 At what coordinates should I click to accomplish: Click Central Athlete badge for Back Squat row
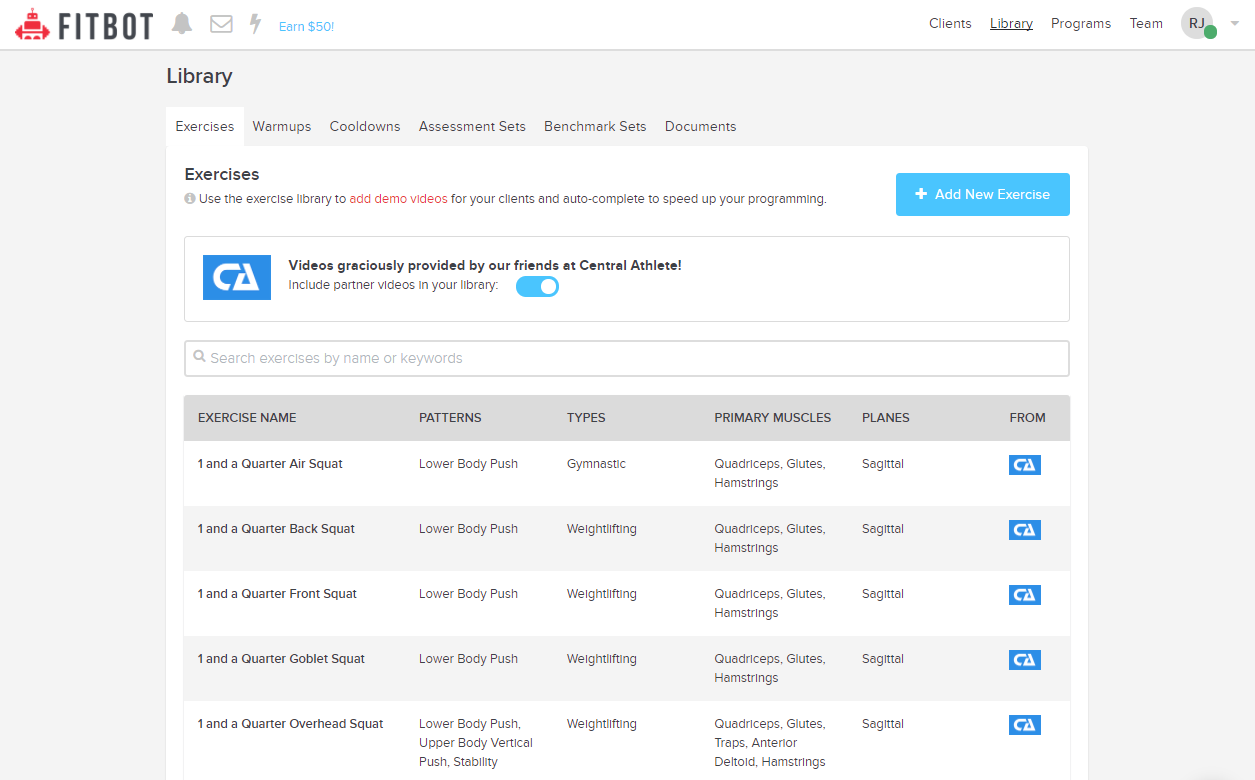click(x=1024, y=530)
